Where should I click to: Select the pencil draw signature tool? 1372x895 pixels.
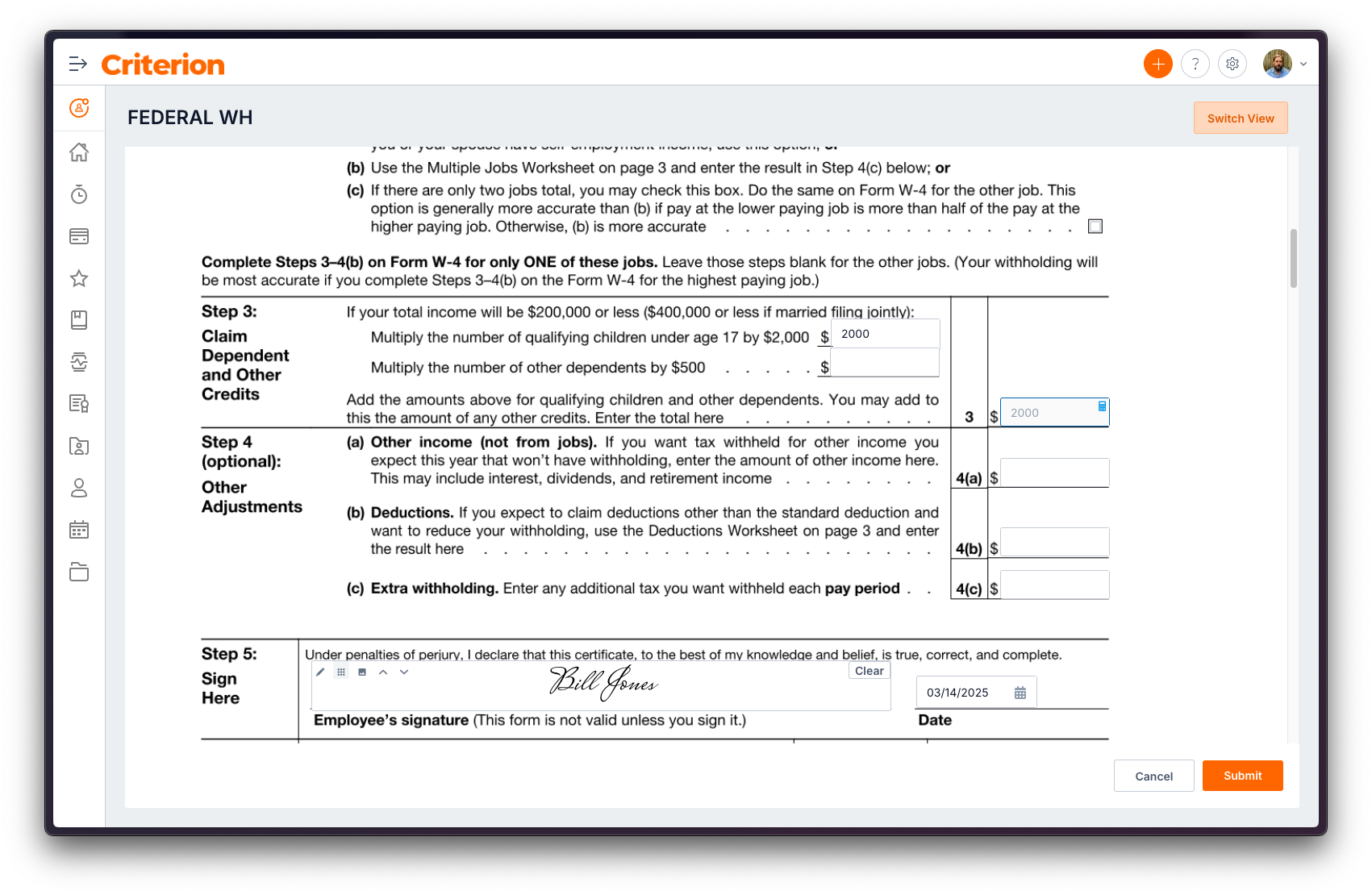[x=320, y=672]
